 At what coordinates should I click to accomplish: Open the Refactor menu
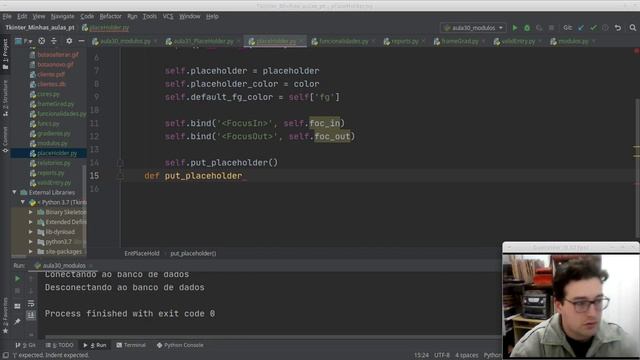coord(111,16)
